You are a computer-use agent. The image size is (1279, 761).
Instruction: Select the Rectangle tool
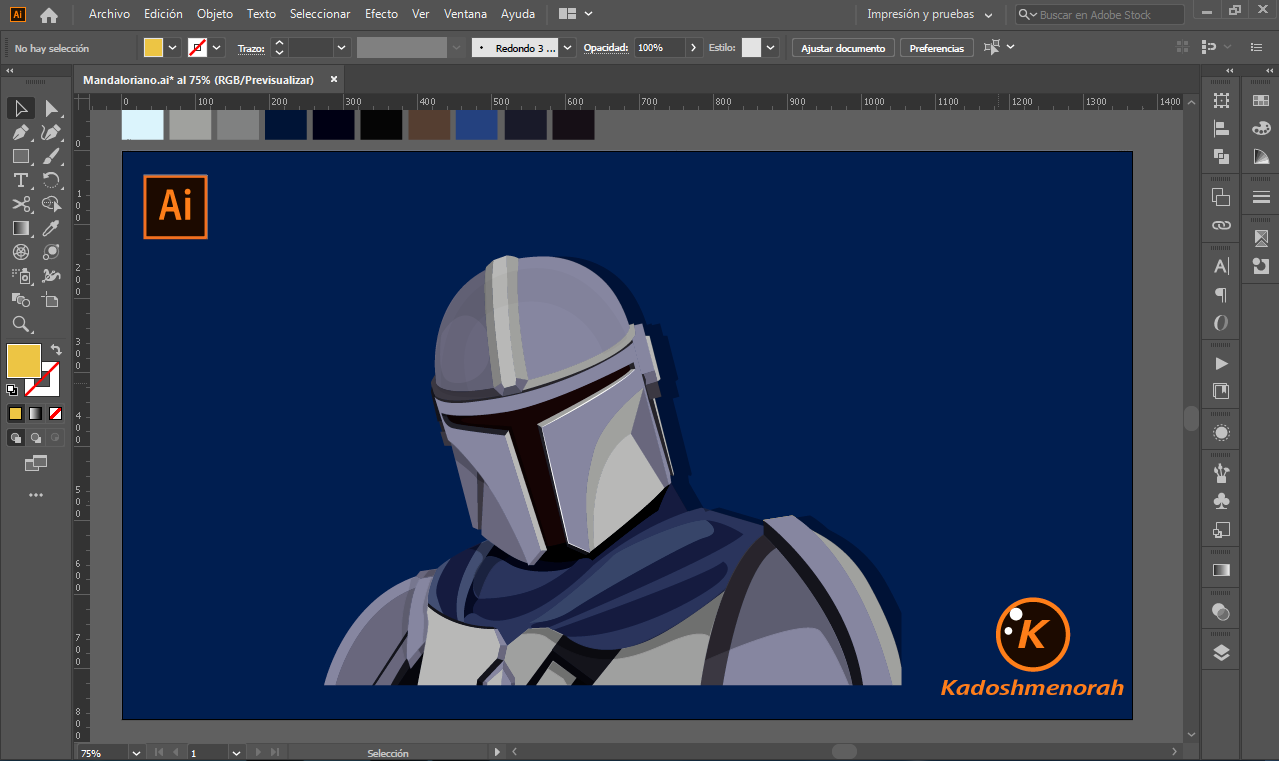pos(20,156)
